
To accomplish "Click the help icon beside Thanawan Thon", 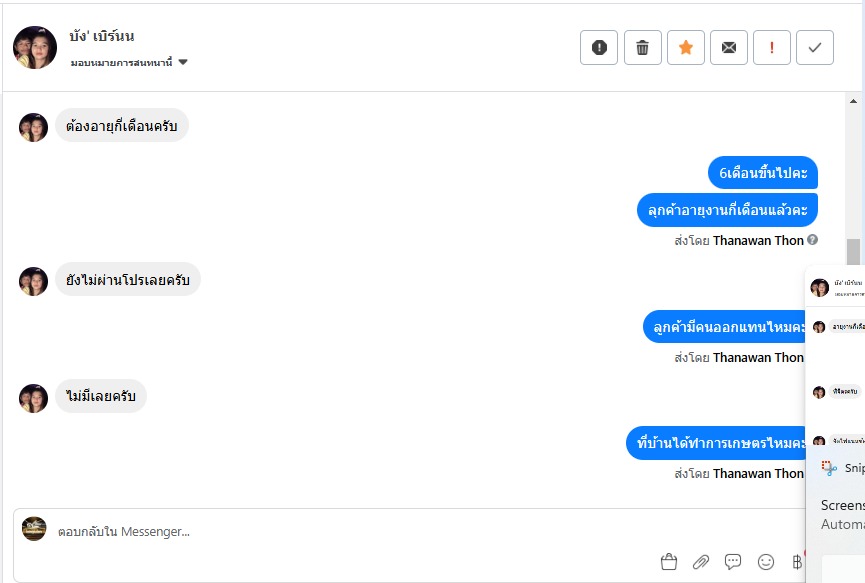I will tap(812, 240).
